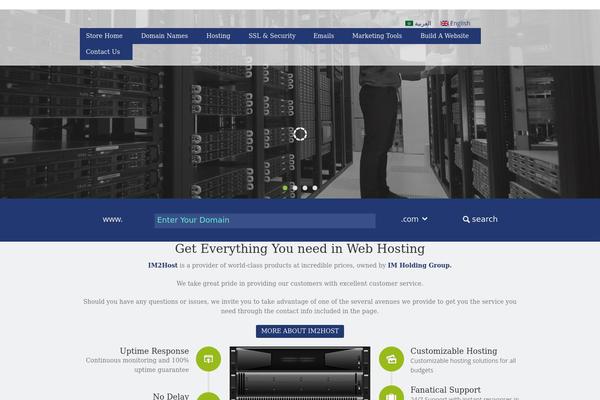Click MORE ABOUT IM2HOST button
The width and height of the screenshot is (600, 400).
click(x=300, y=331)
